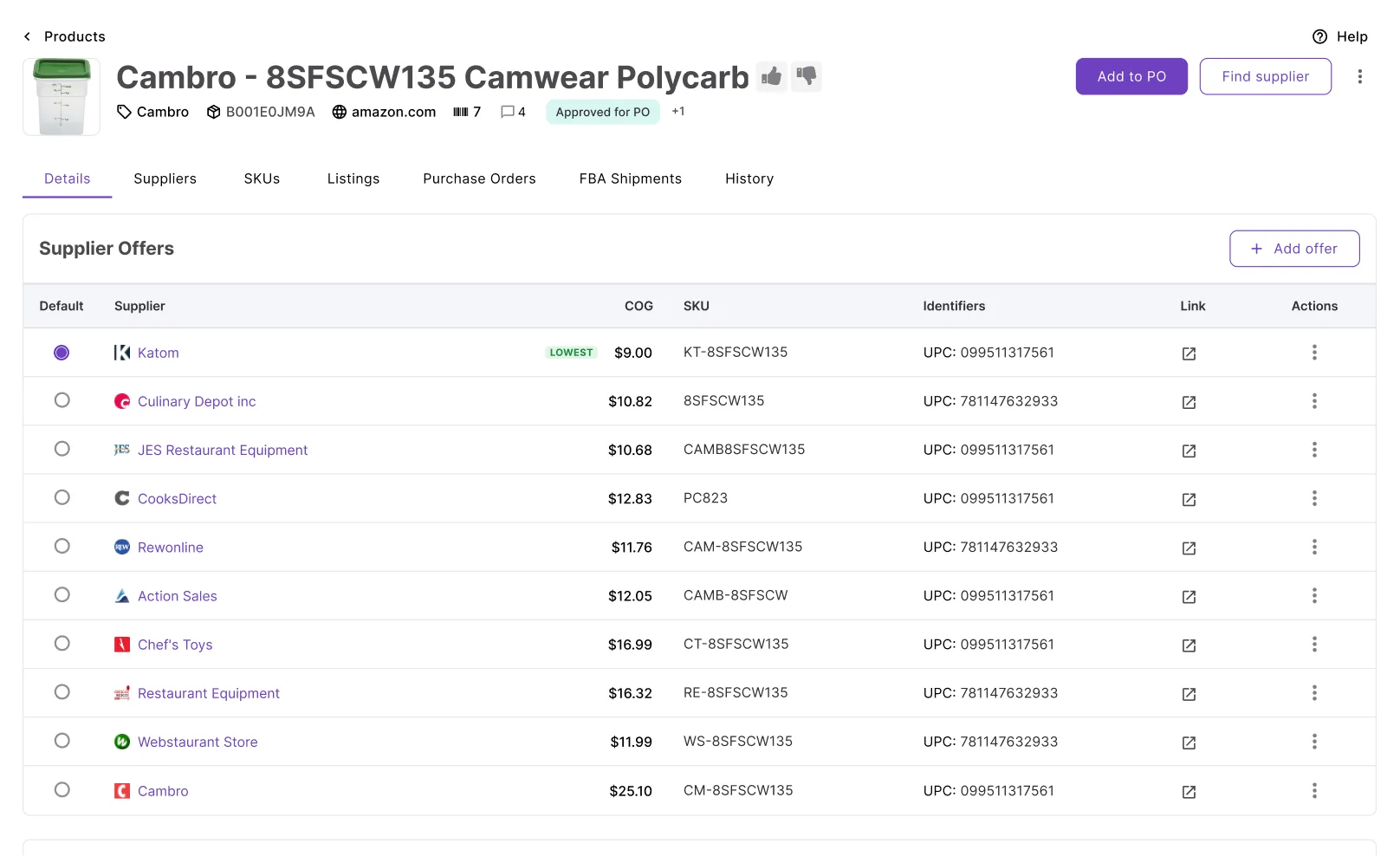Open Webstaurant Store supplier link
The height and width of the screenshot is (856, 1400).
198,742
